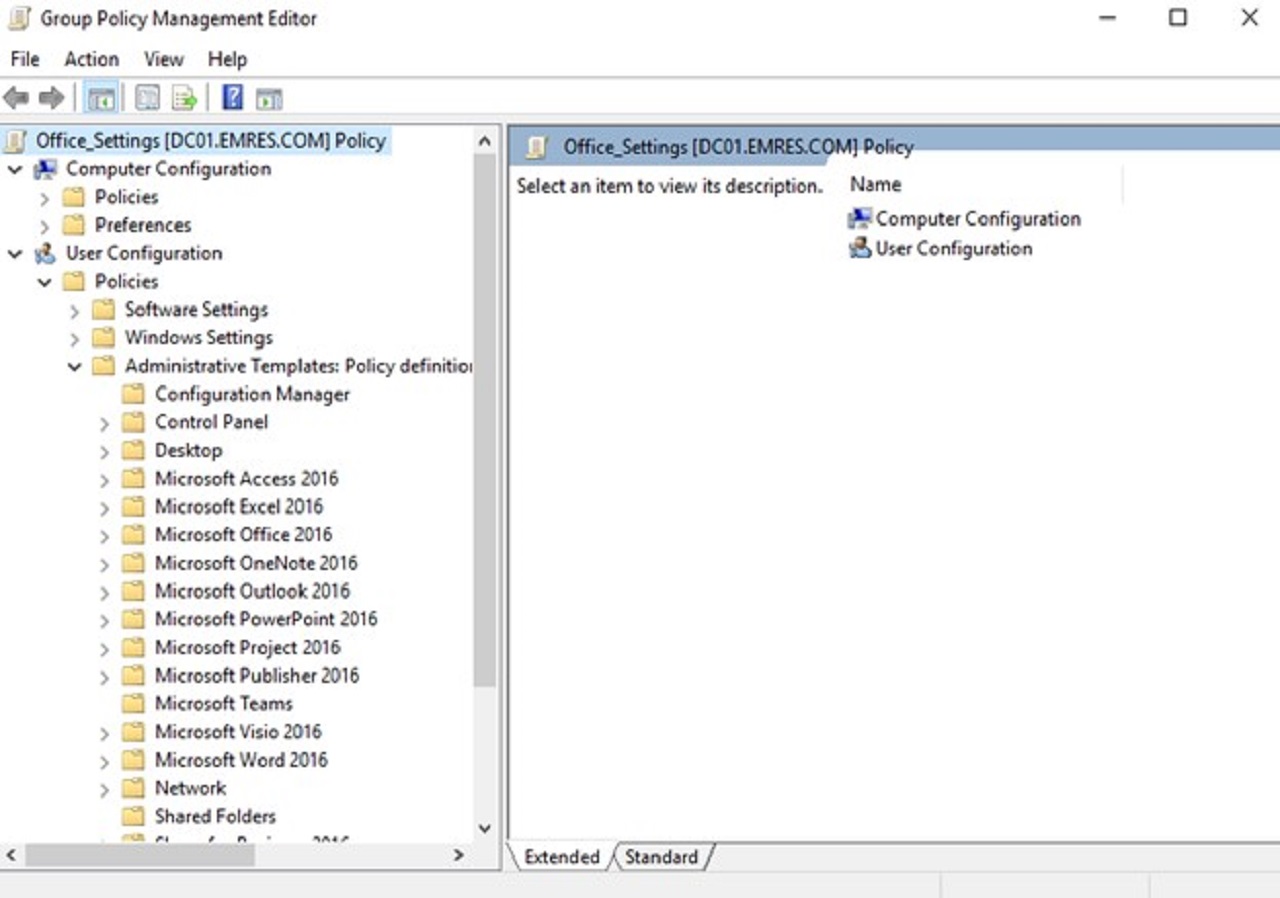Select Microsoft Project 2016 in the tree
The image size is (1280, 898).
247,647
